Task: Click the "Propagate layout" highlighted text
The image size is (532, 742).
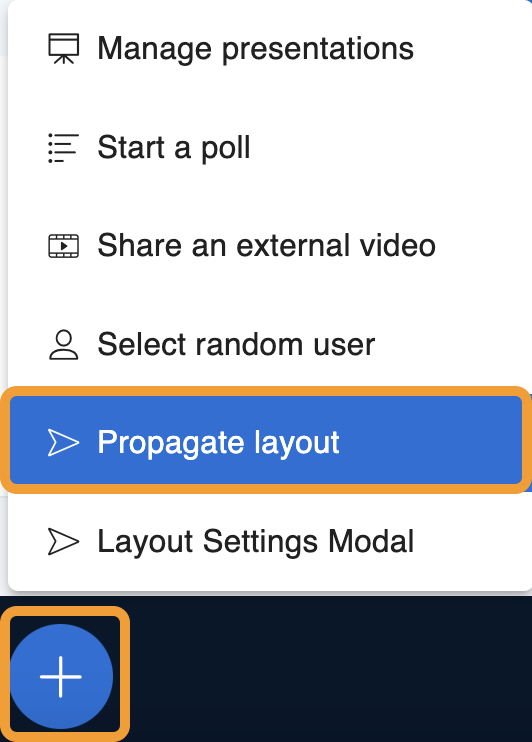Action: pyautogui.click(x=218, y=443)
